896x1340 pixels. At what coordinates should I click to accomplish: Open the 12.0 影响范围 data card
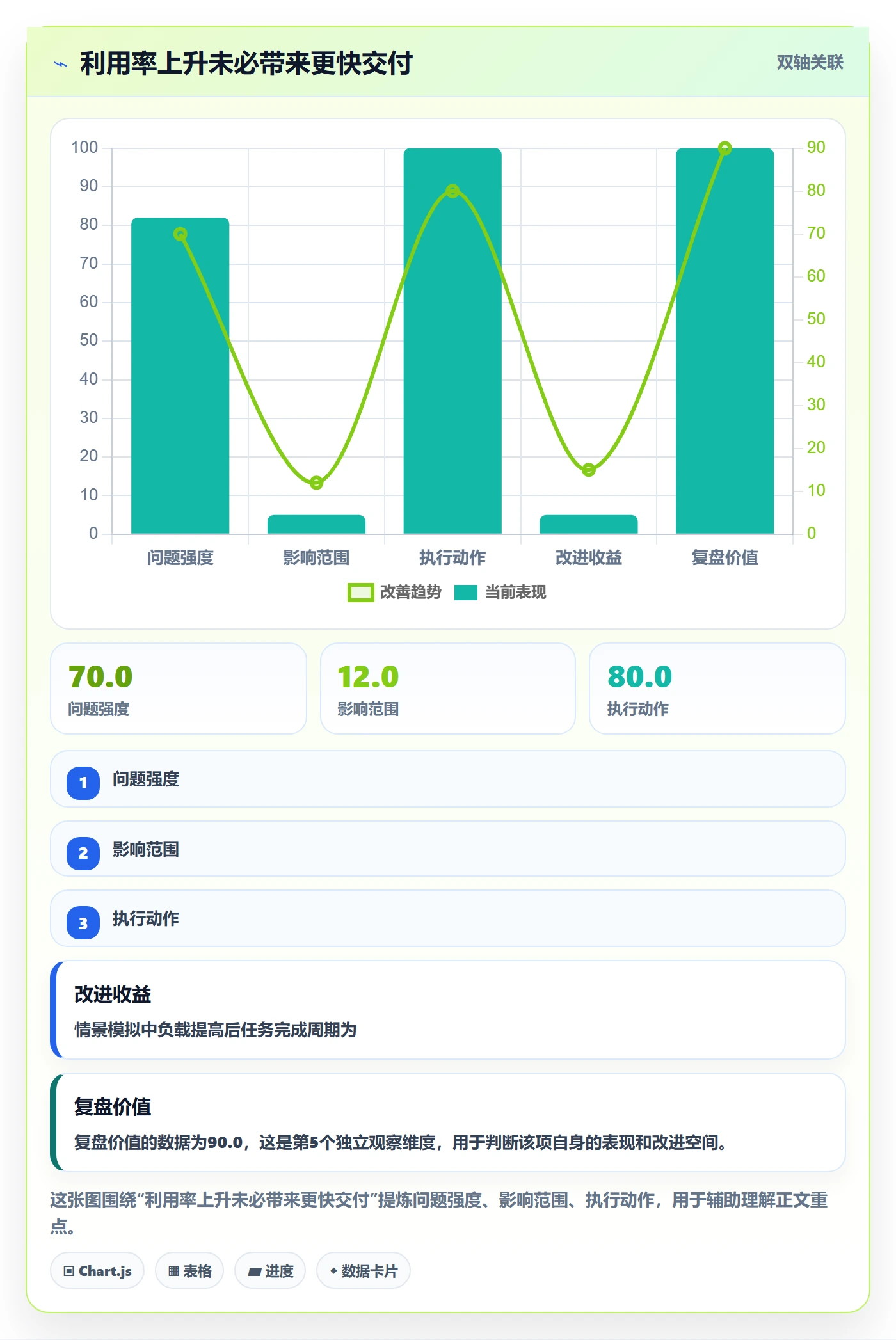448,689
